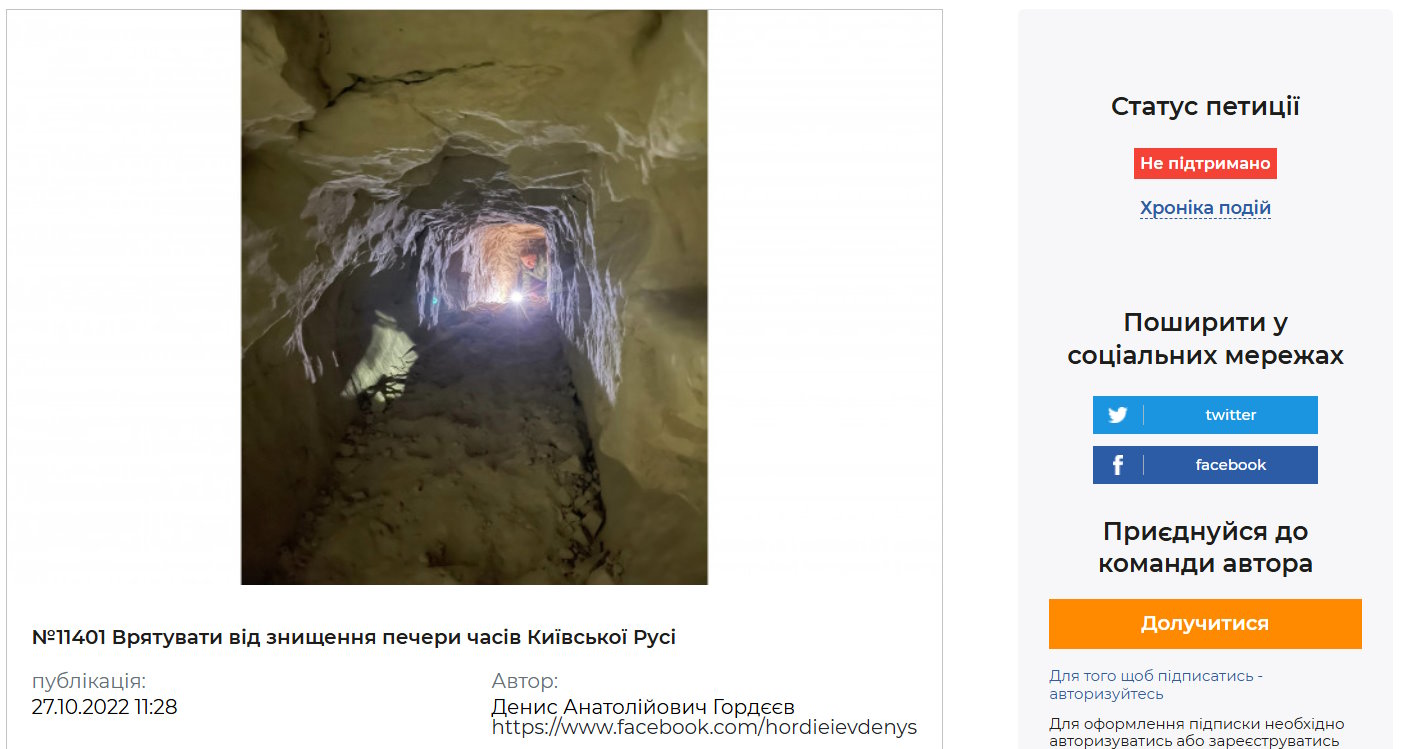1404x749 pixels.
Task: Click petition title №11401 Врятувати від знищення
Action: [x=354, y=637]
